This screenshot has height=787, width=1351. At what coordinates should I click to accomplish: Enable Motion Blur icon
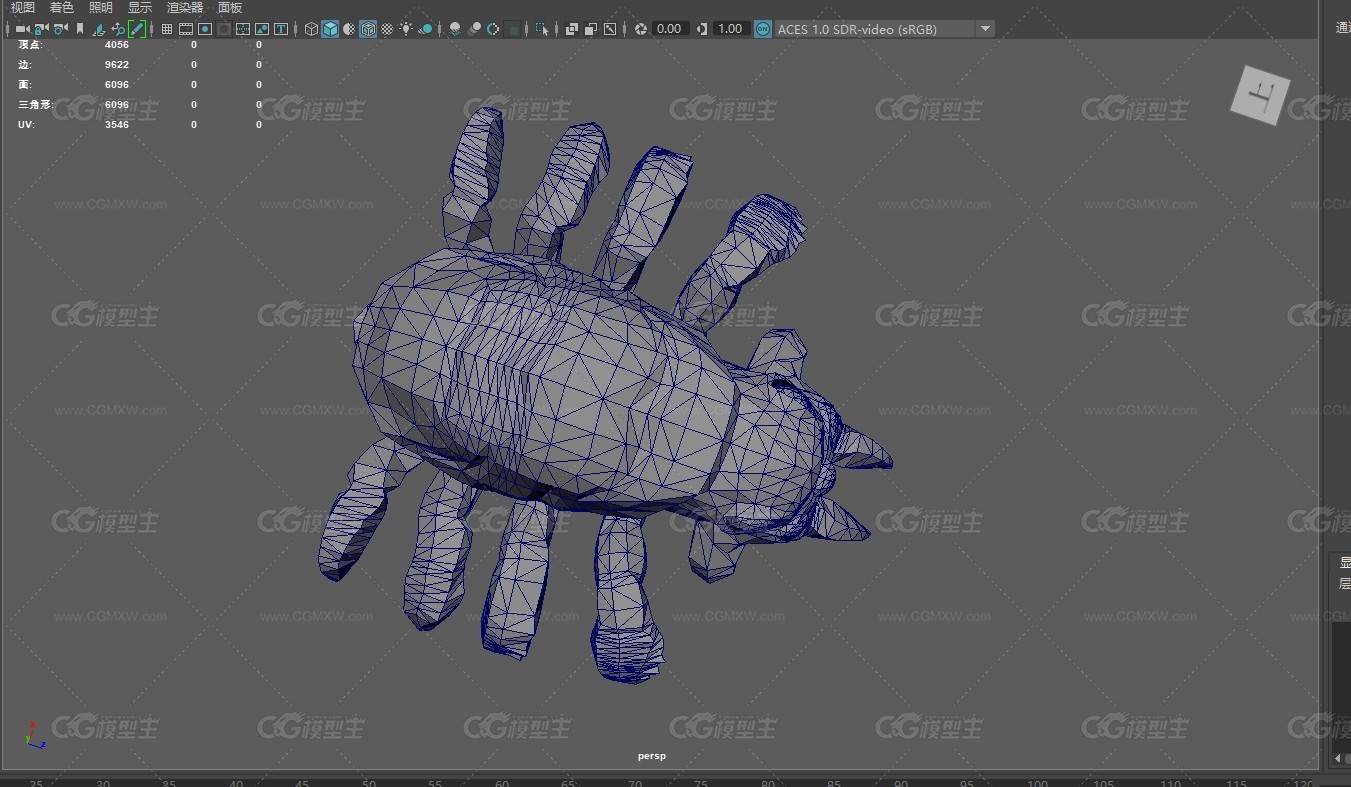(x=474, y=29)
